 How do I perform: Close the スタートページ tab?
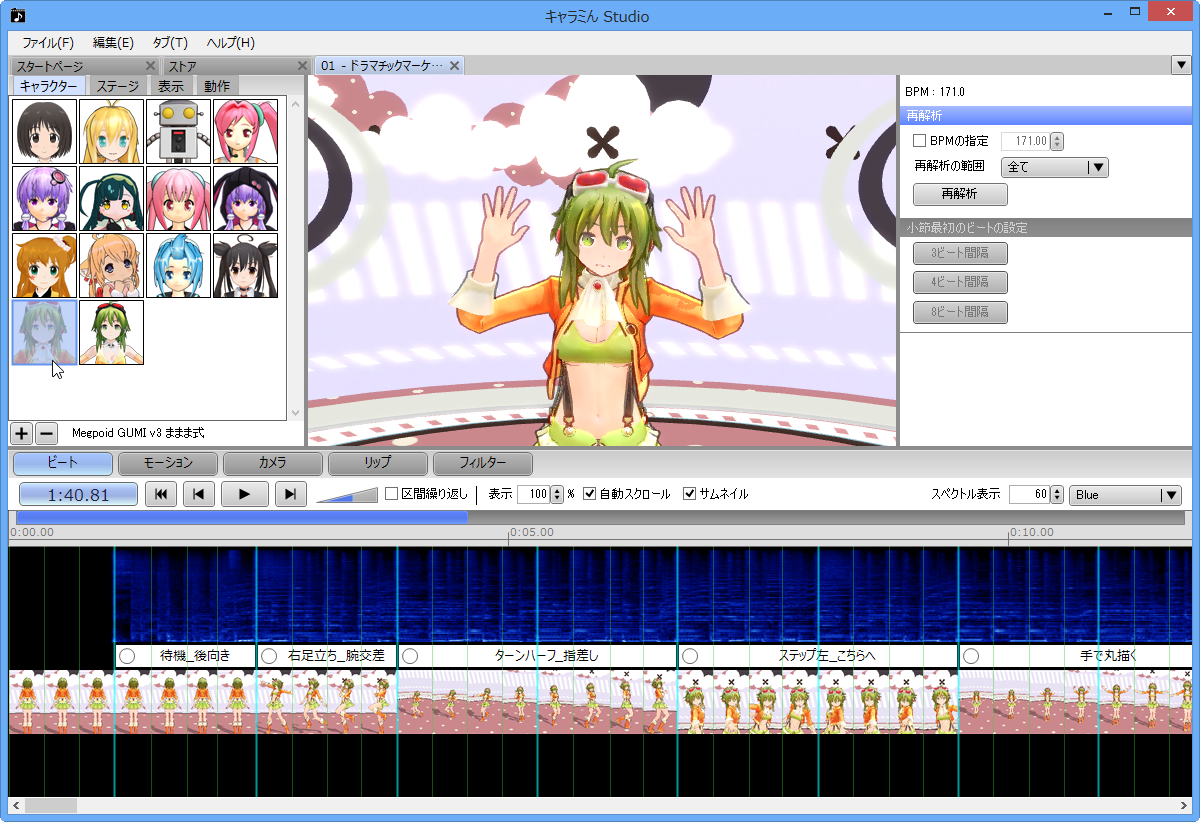coord(150,66)
